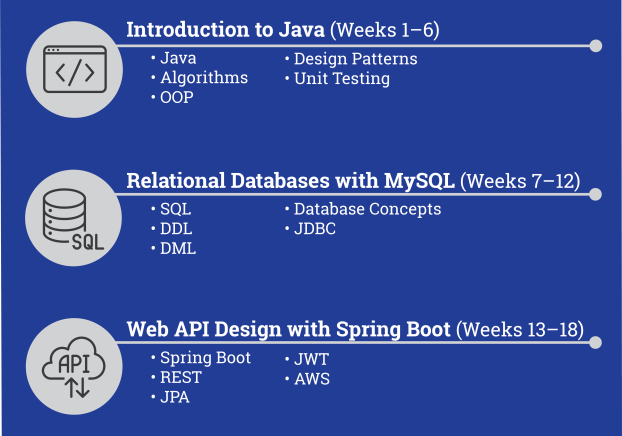Select the Web API Design with Spring Boot heading
The width and height of the screenshot is (622, 436).
355,330
